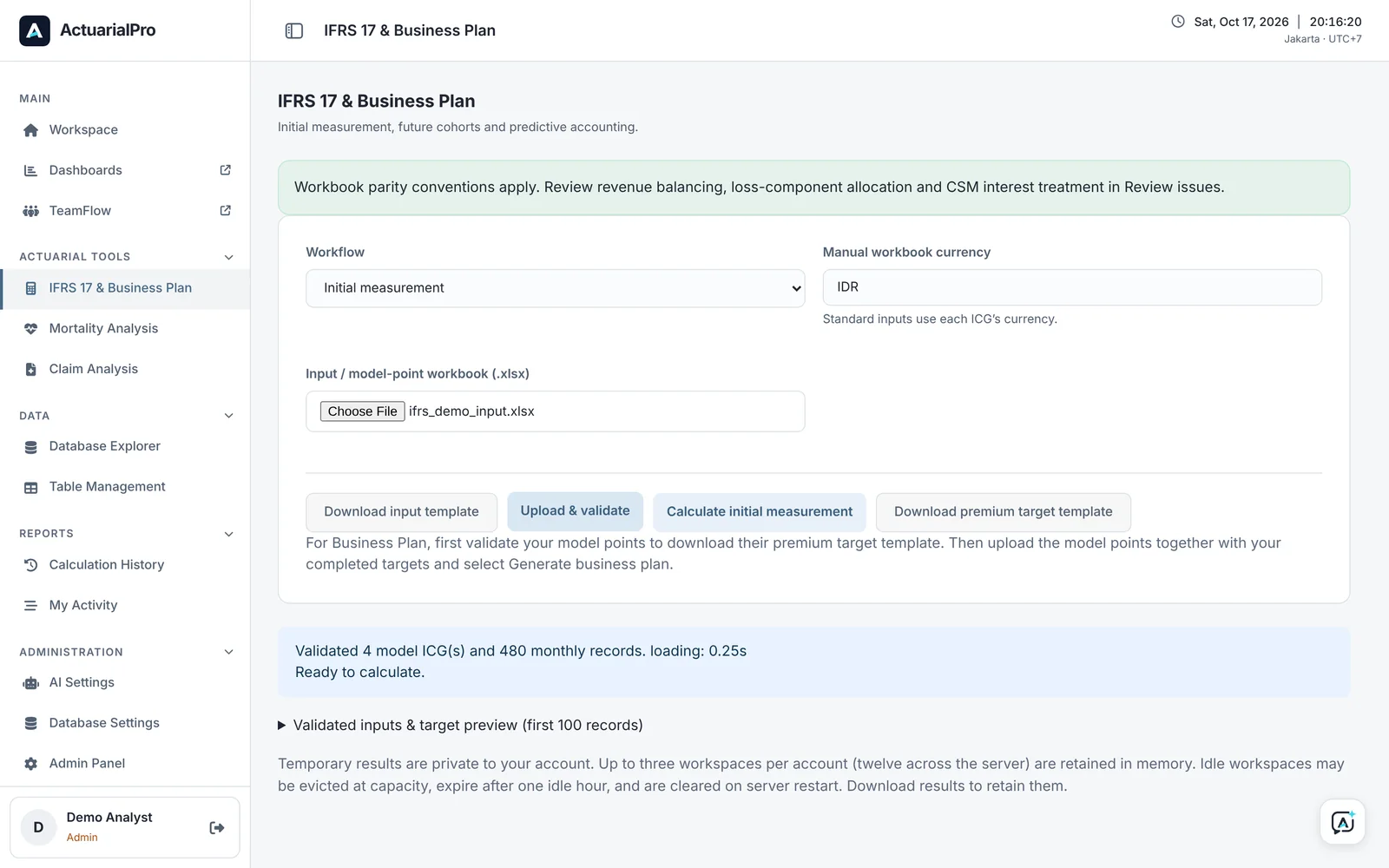
Task: Click the ActuarialPro logo icon
Action: coord(35,30)
